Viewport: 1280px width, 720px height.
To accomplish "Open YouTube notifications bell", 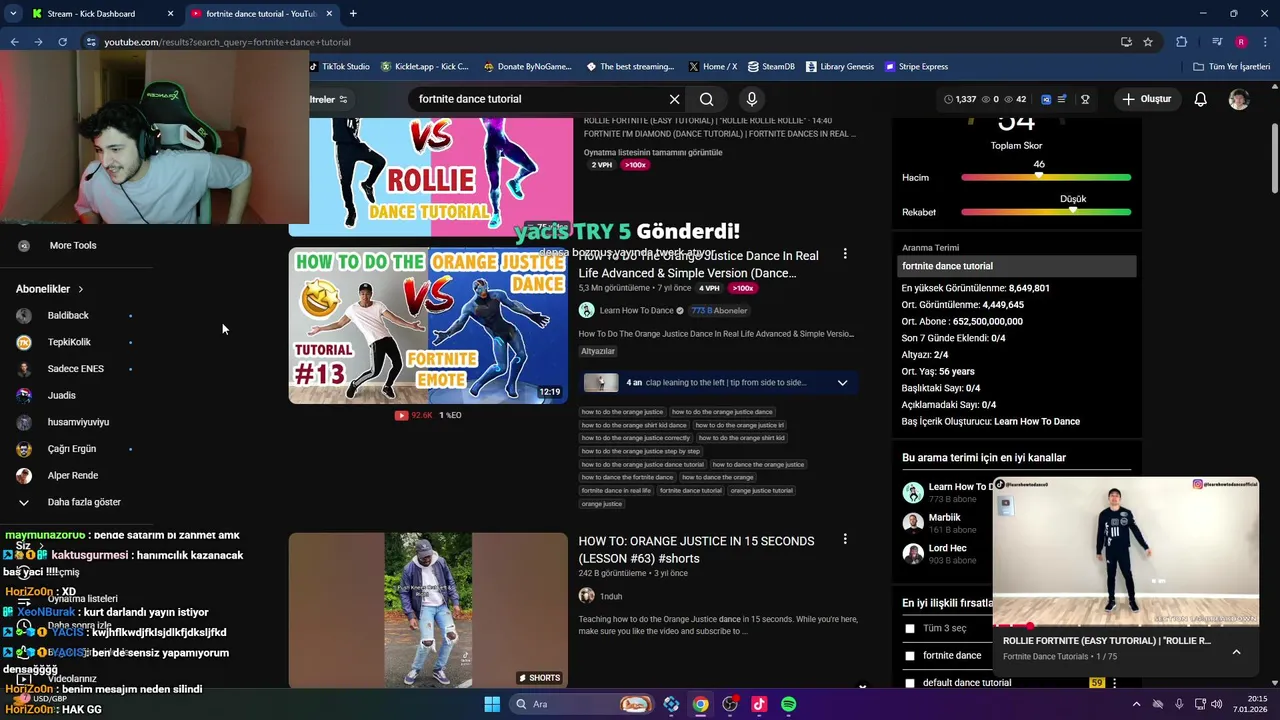I will click(x=1200, y=99).
